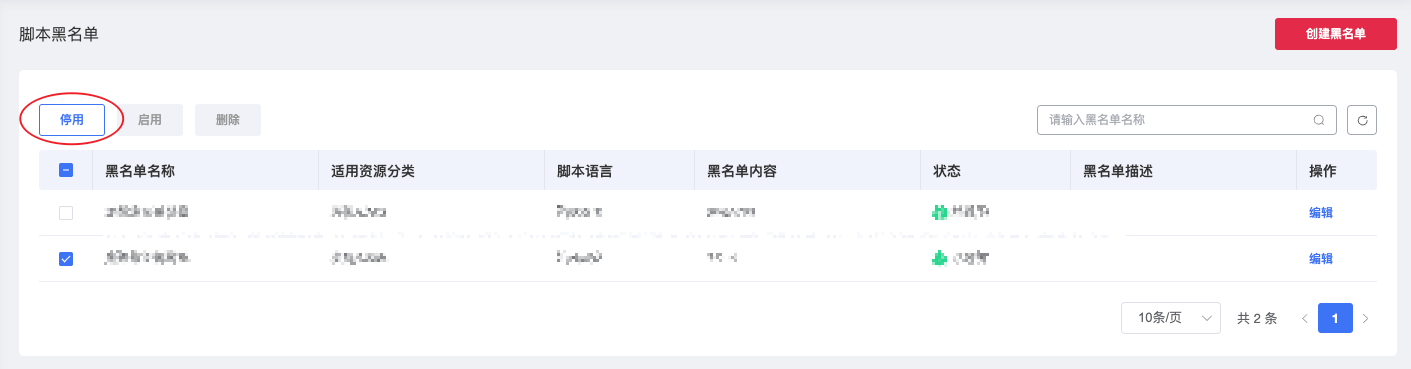Click the 停用 button

pyautogui.click(x=72, y=120)
